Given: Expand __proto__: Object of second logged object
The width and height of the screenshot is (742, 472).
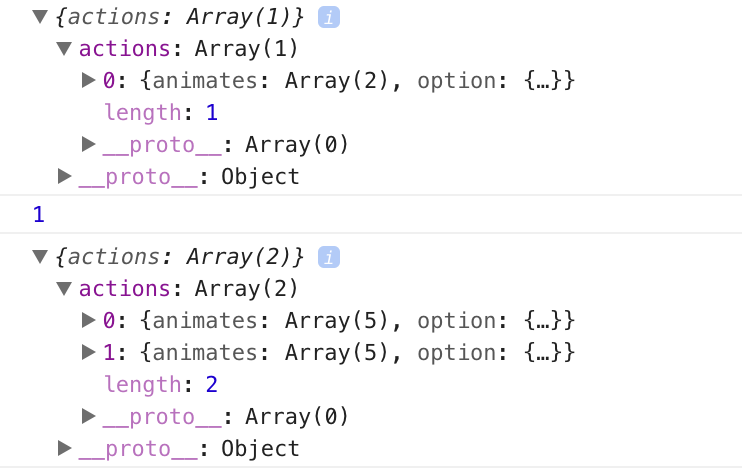Looking at the screenshot, I should [x=65, y=449].
